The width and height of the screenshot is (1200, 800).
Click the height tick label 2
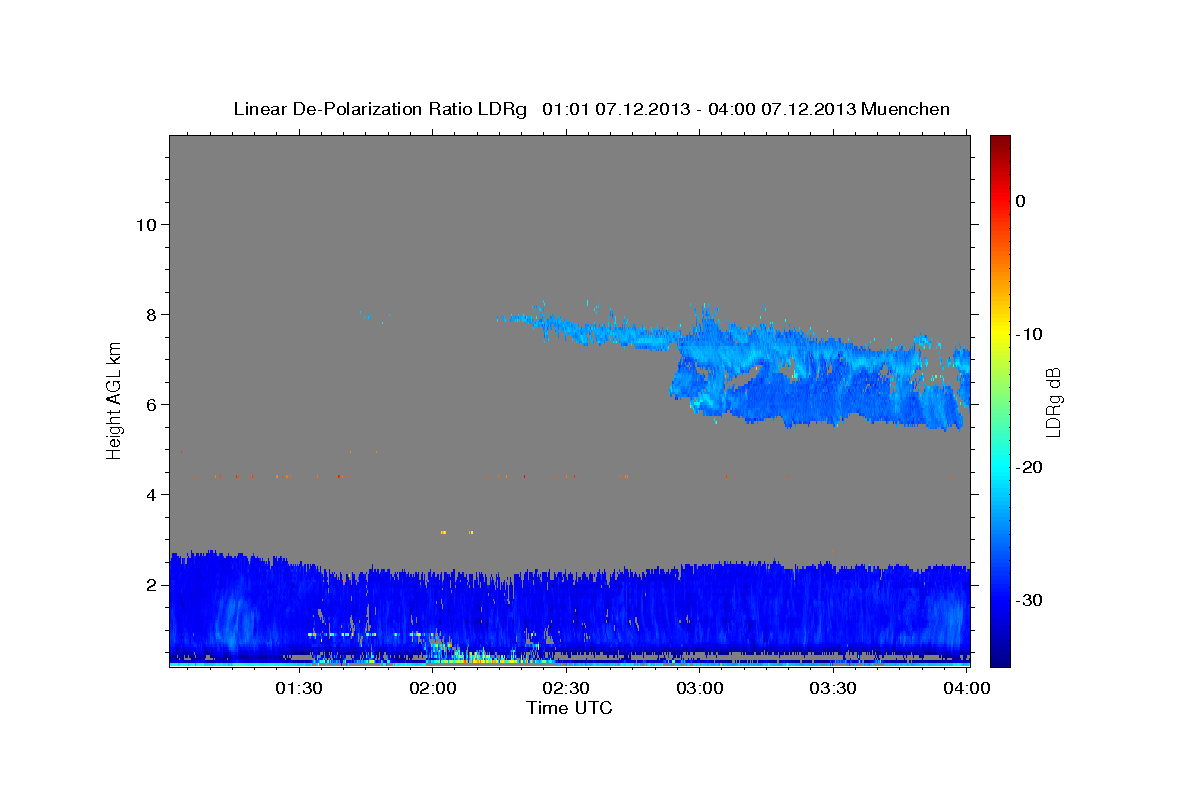coord(152,584)
